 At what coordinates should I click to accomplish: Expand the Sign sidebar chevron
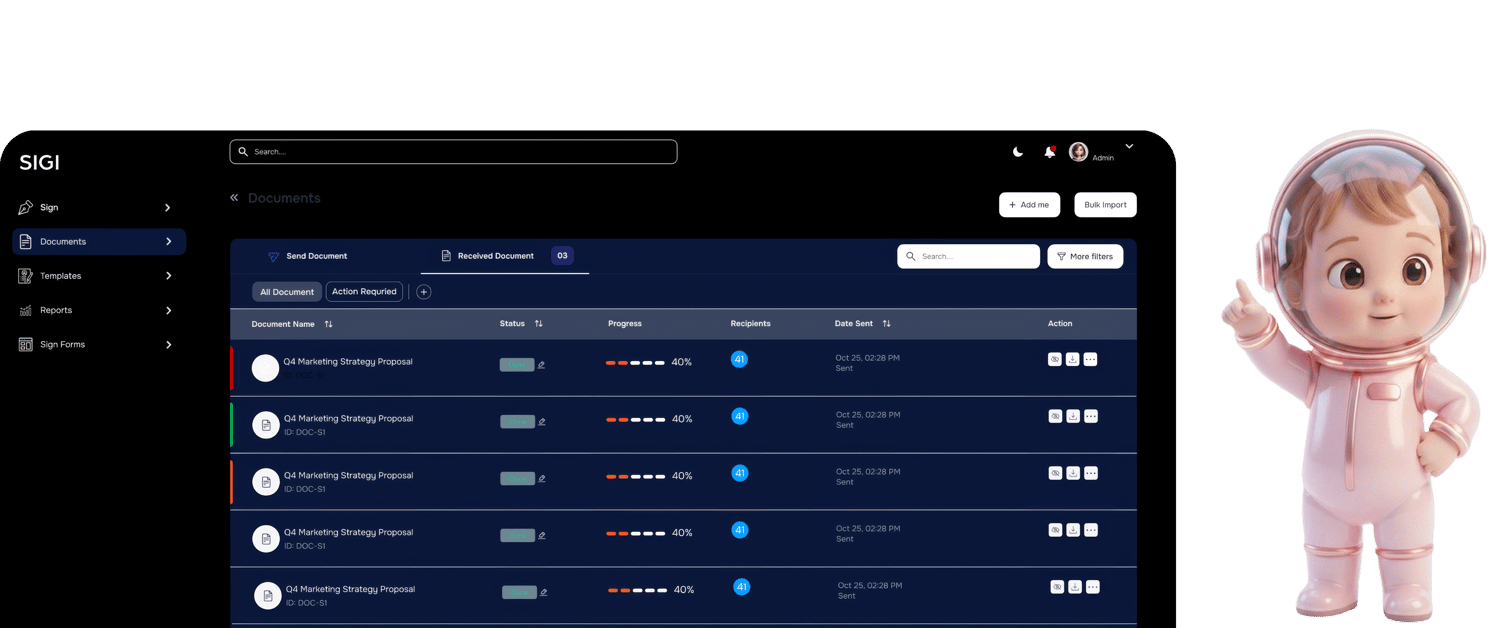pos(167,207)
